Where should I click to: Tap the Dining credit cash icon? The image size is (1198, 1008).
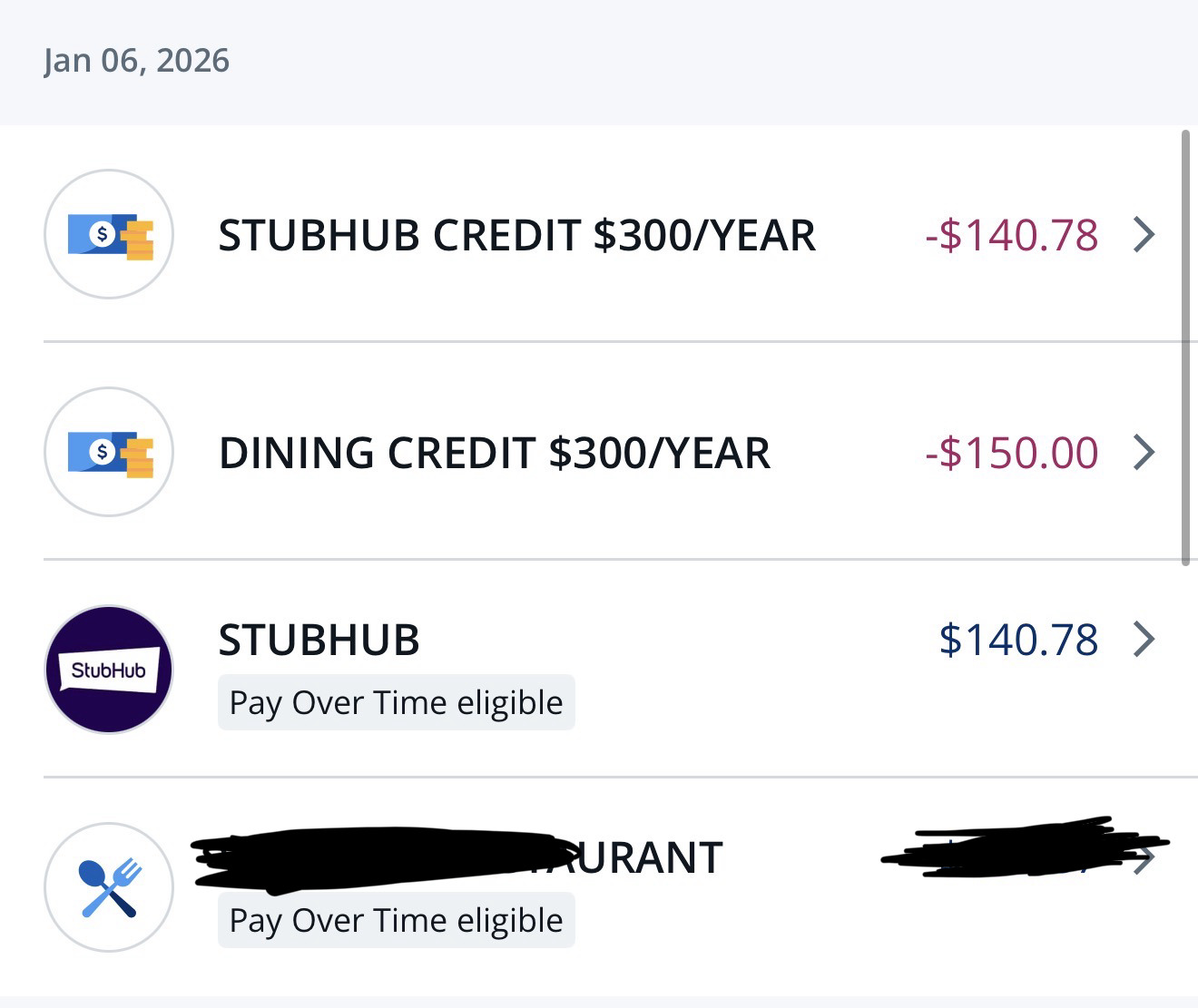point(109,452)
